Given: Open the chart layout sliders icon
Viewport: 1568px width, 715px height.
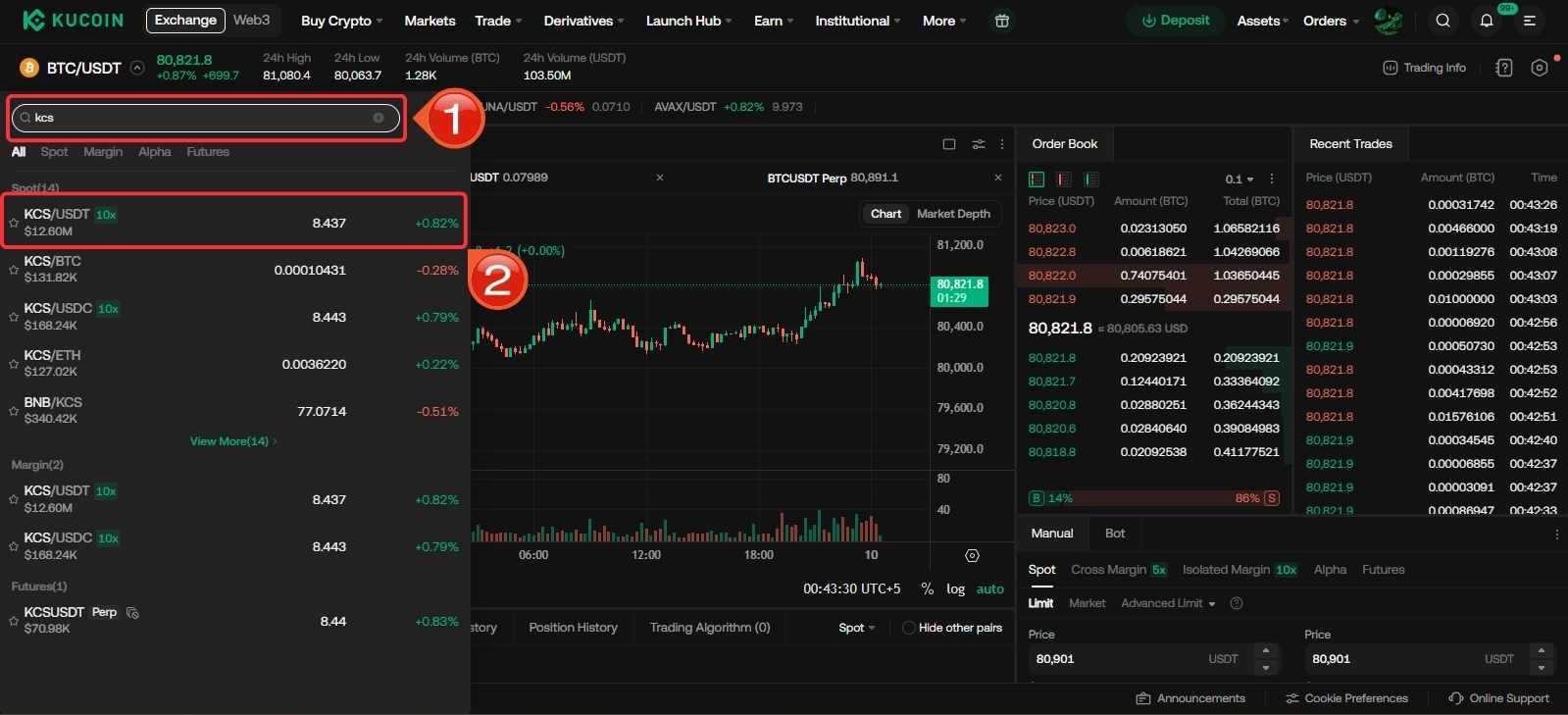Looking at the screenshot, I should pos(978,144).
